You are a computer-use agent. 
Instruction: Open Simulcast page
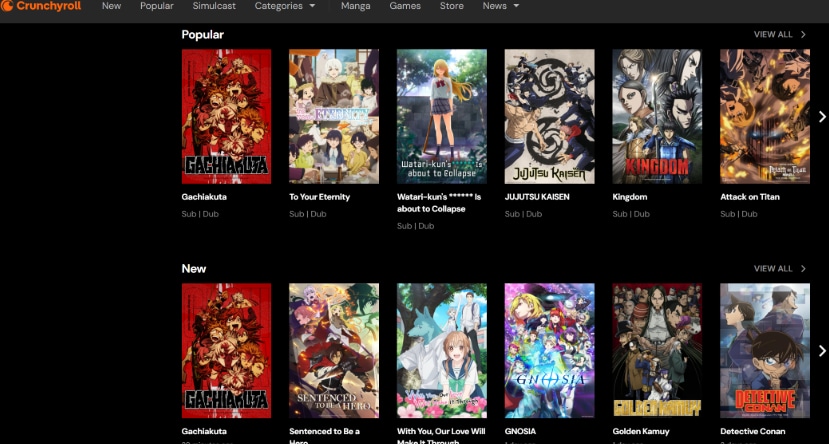point(214,6)
